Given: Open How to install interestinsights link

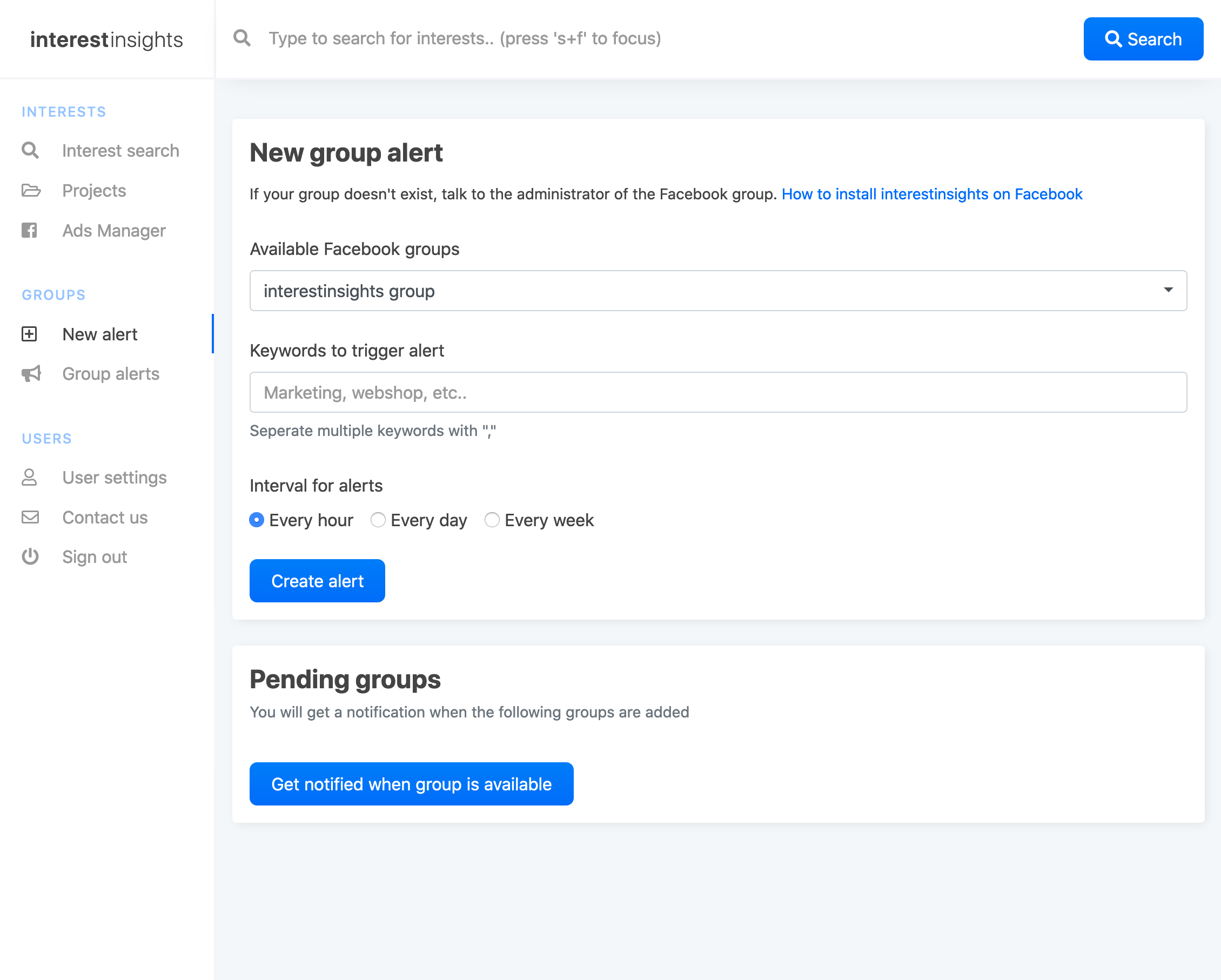Looking at the screenshot, I should click(931, 194).
